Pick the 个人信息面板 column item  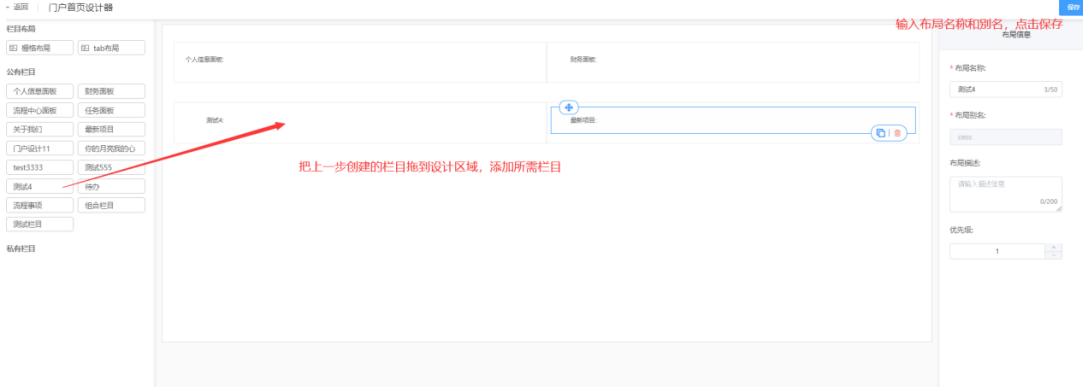coord(39,91)
